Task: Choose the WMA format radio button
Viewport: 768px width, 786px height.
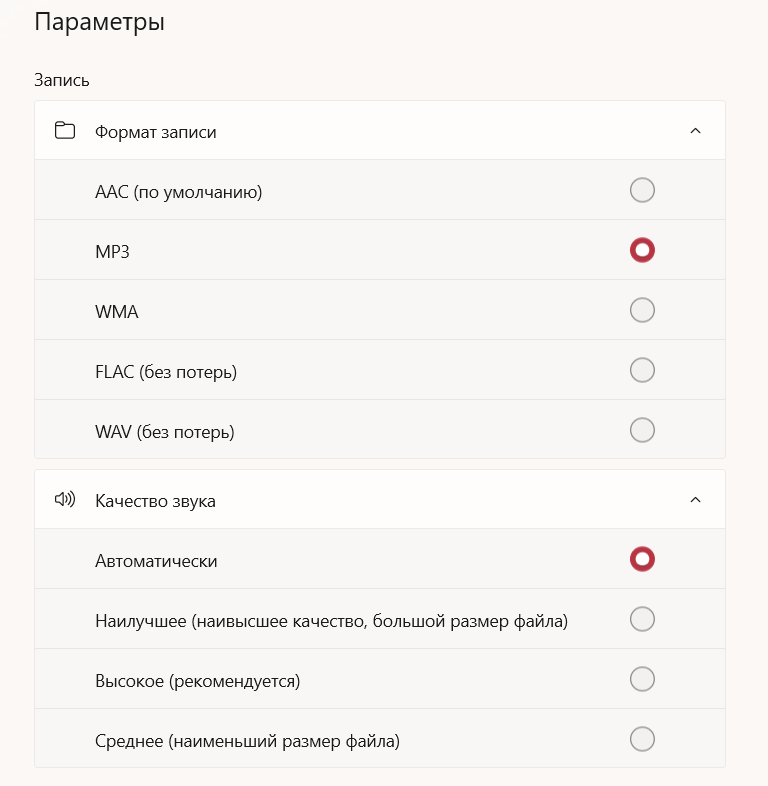Action: point(642,310)
